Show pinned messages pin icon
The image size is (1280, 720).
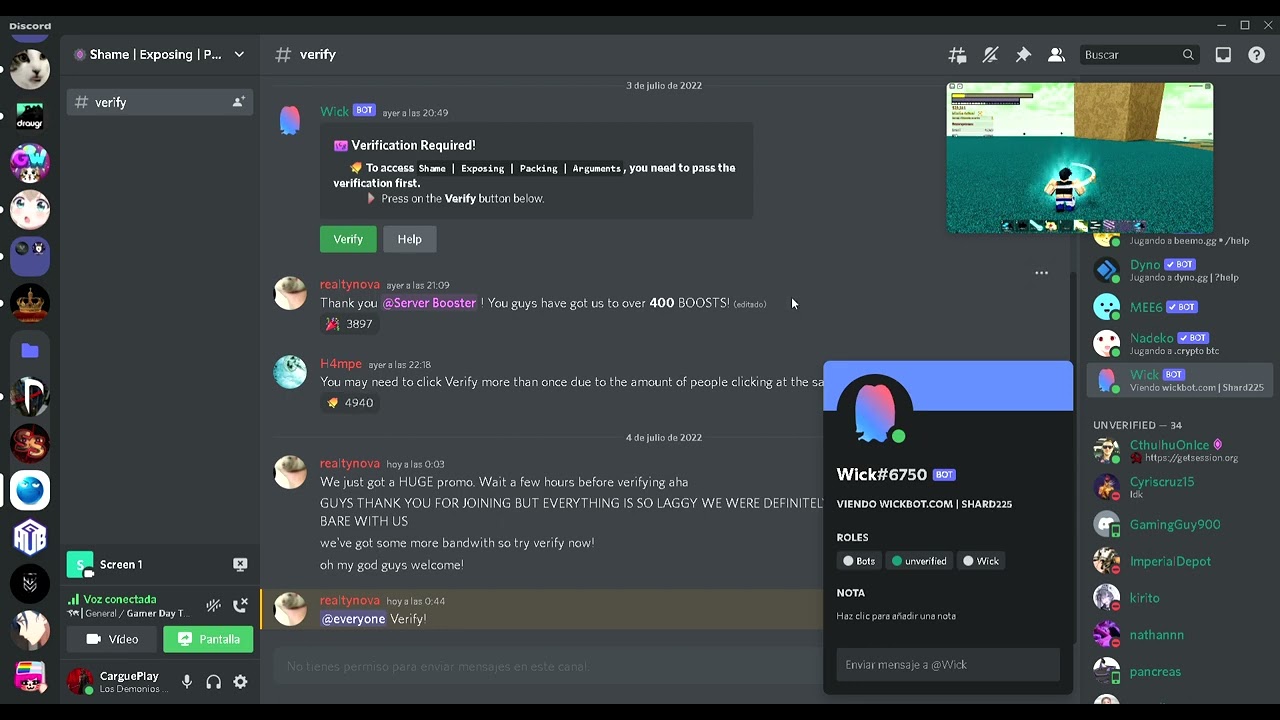click(x=1023, y=55)
